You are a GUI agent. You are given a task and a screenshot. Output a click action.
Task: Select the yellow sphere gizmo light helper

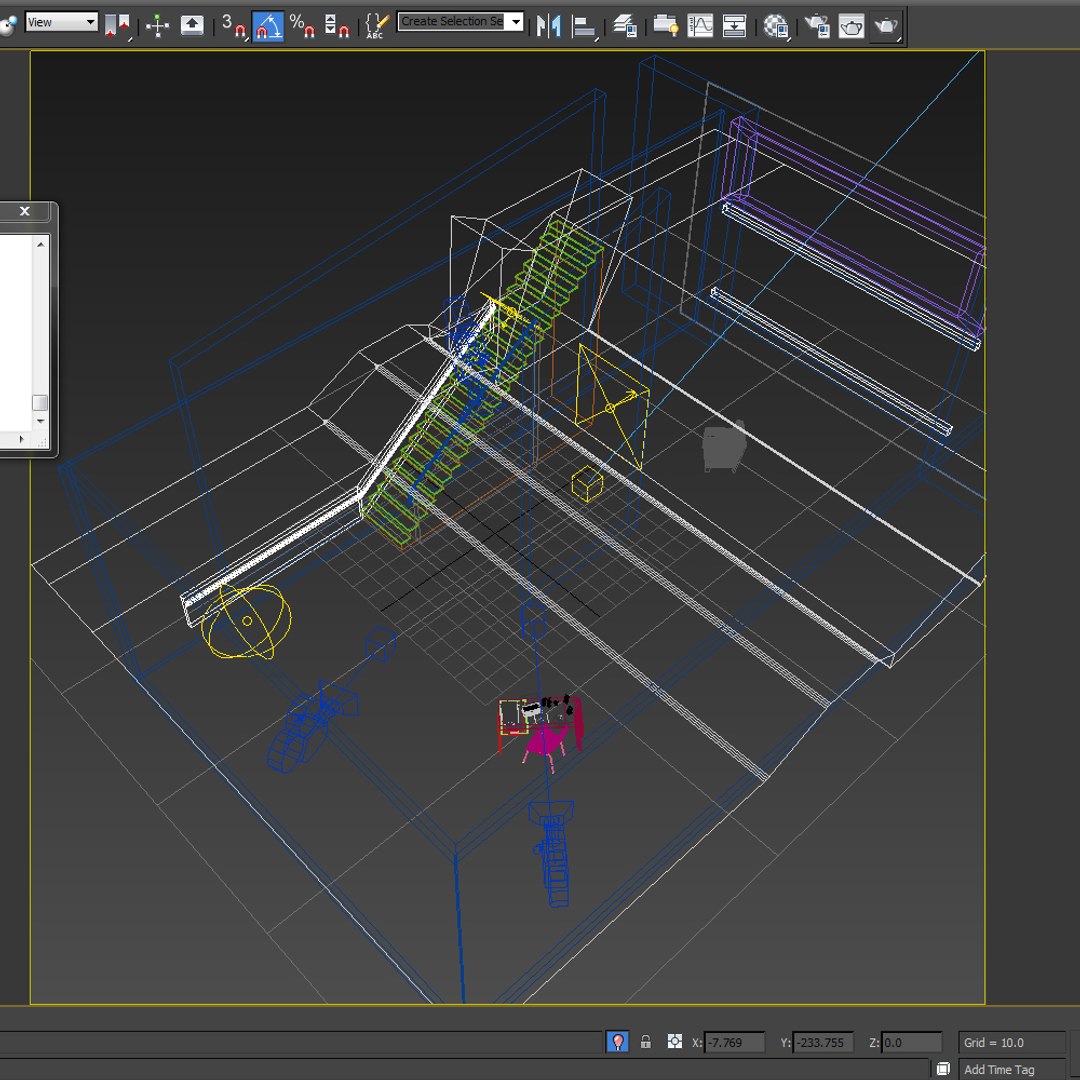[246, 621]
